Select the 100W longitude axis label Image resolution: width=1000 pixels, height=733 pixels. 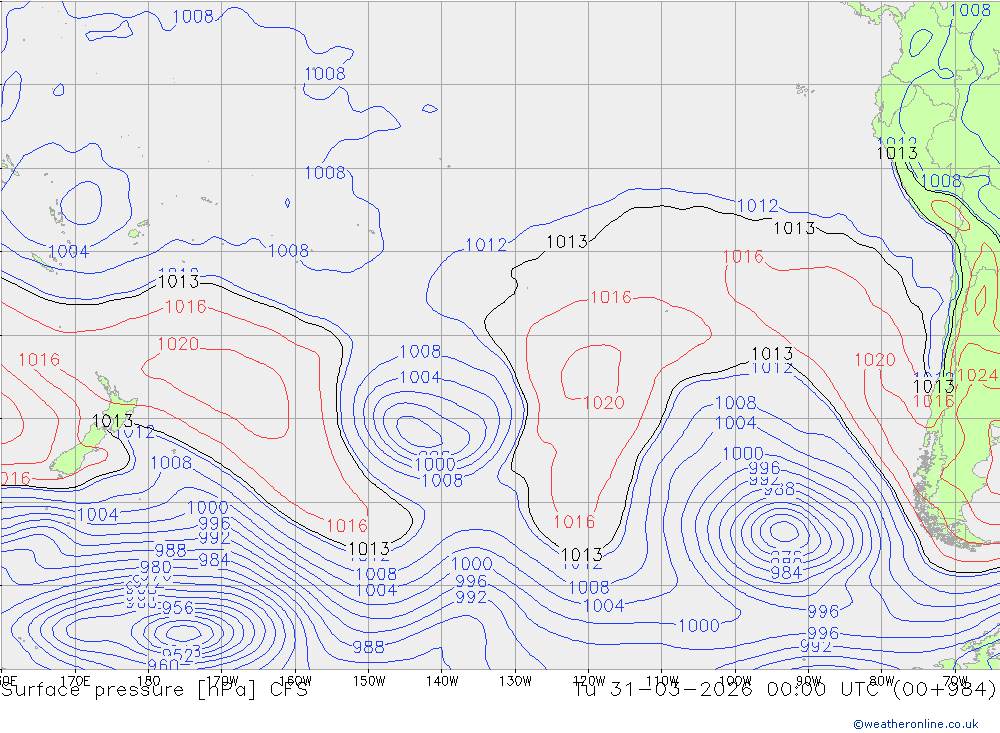click(x=735, y=681)
